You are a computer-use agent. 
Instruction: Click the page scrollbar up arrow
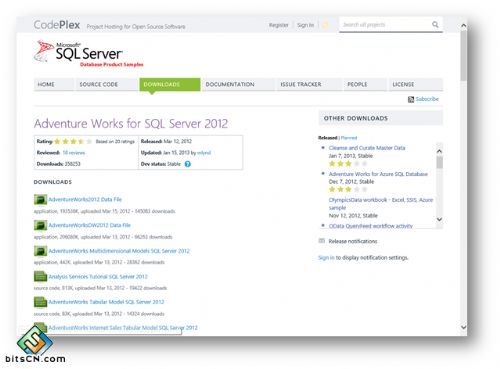click(x=464, y=25)
